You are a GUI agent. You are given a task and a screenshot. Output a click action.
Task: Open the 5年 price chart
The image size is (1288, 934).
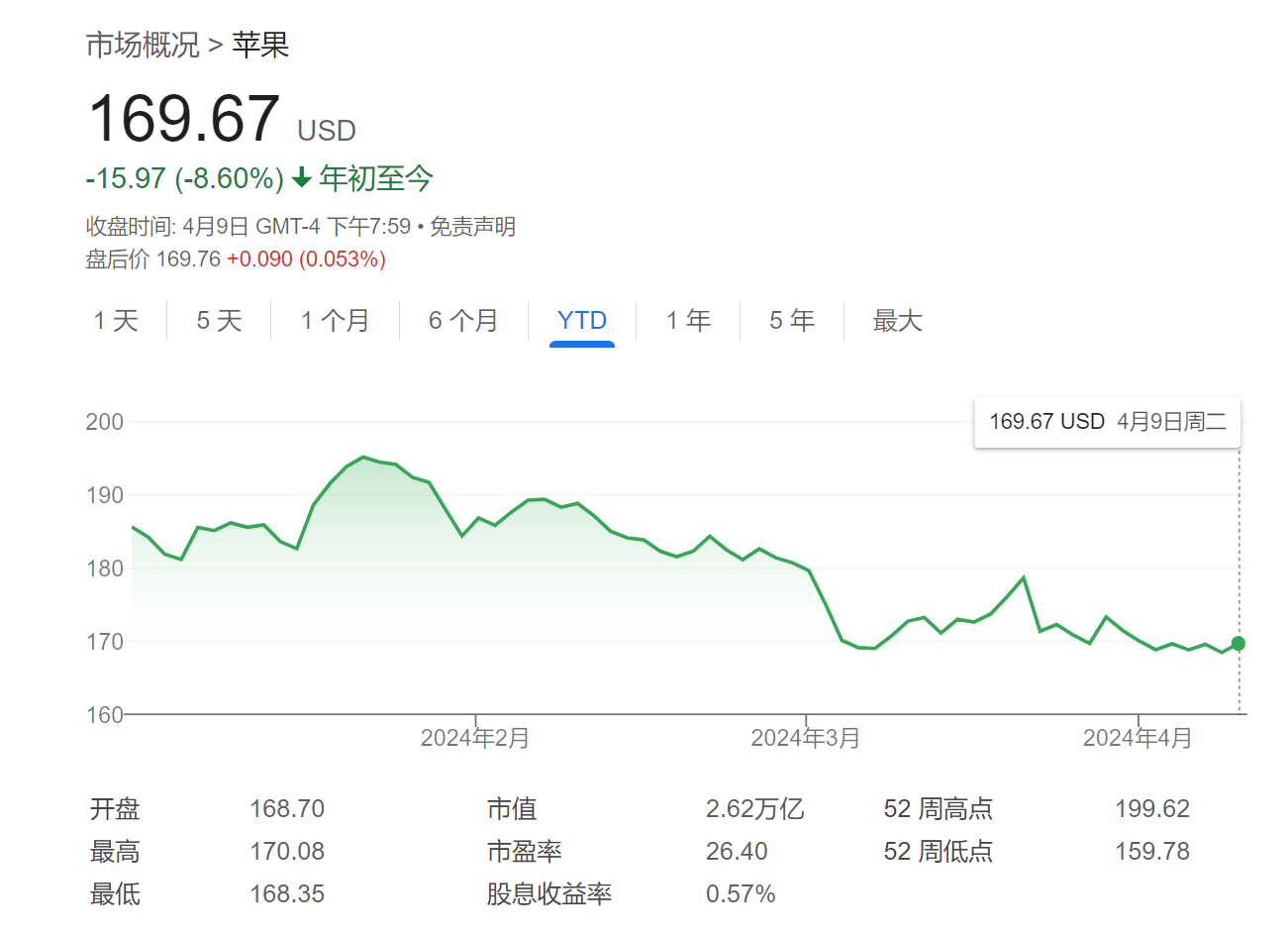tap(790, 320)
